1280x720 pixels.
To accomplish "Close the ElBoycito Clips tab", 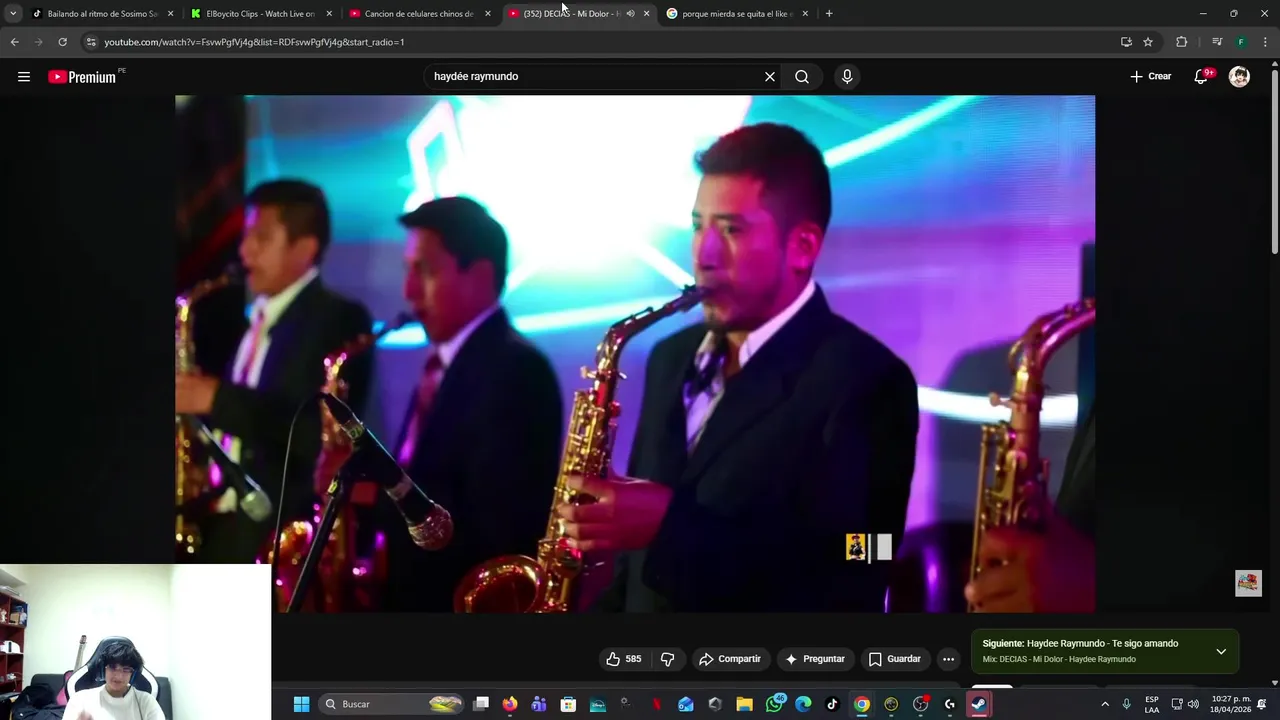I will 329,14.
